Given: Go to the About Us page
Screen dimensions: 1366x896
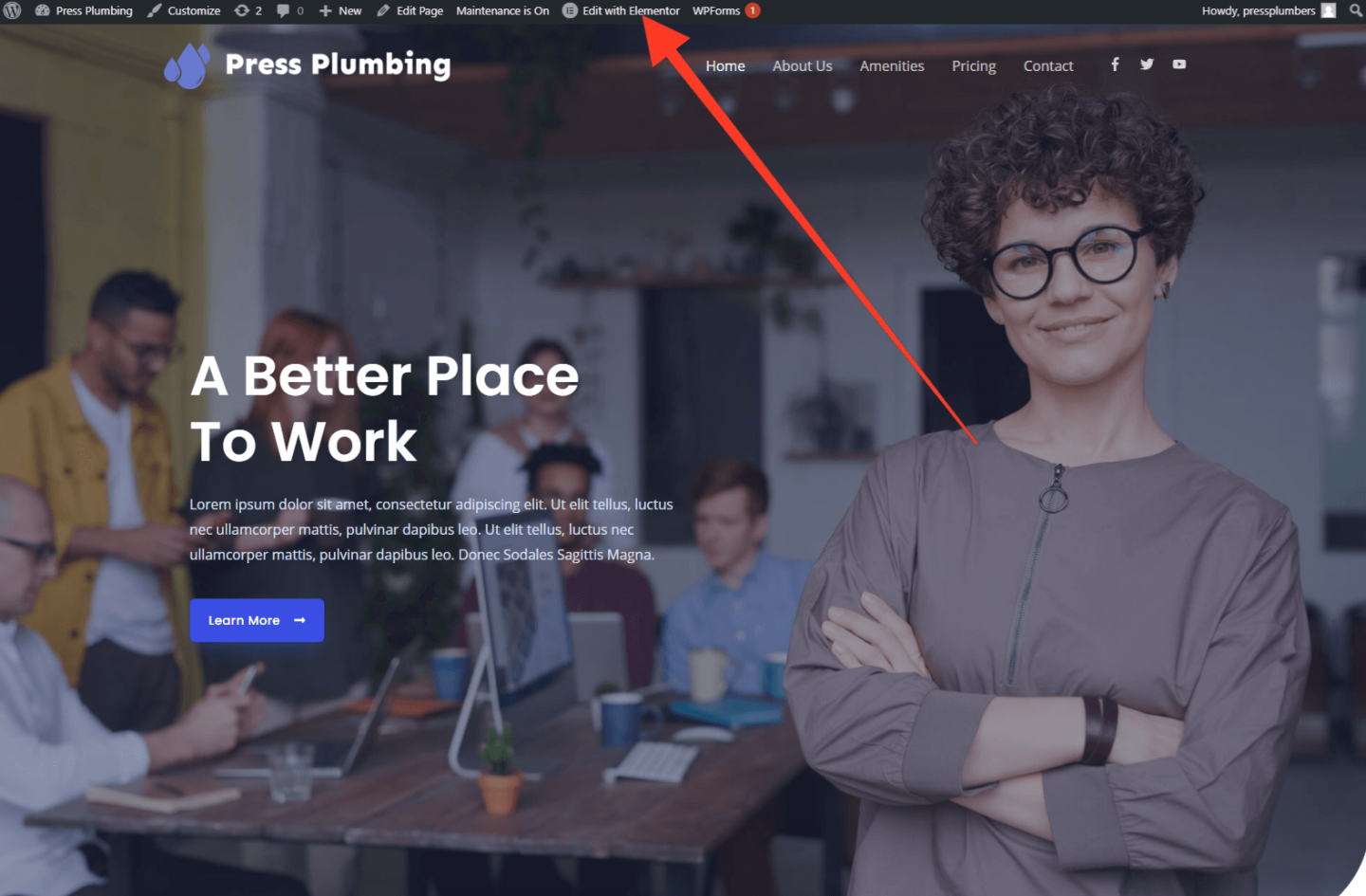Looking at the screenshot, I should pyautogui.click(x=803, y=65).
